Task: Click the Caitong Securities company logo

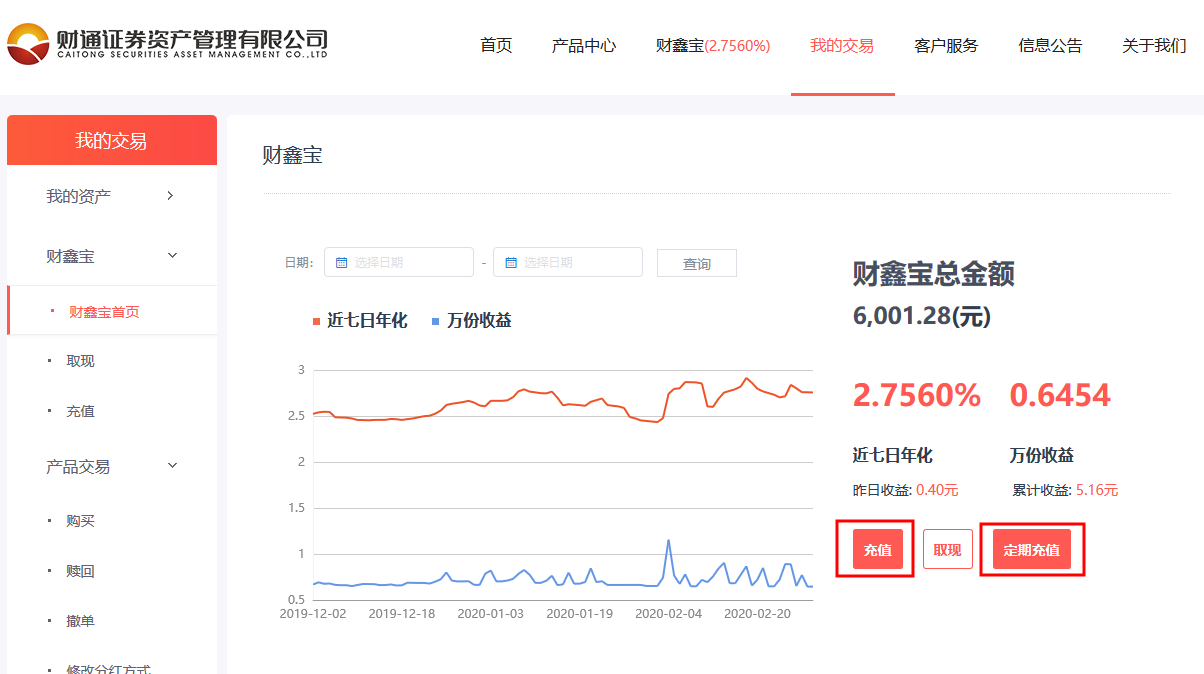Action: point(167,43)
